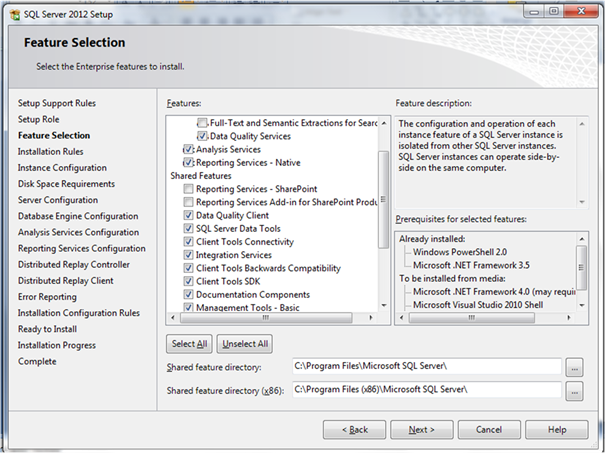Click Database Engine Configuration step
The width and height of the screenshot is (605, 453).
pos(78,216)
